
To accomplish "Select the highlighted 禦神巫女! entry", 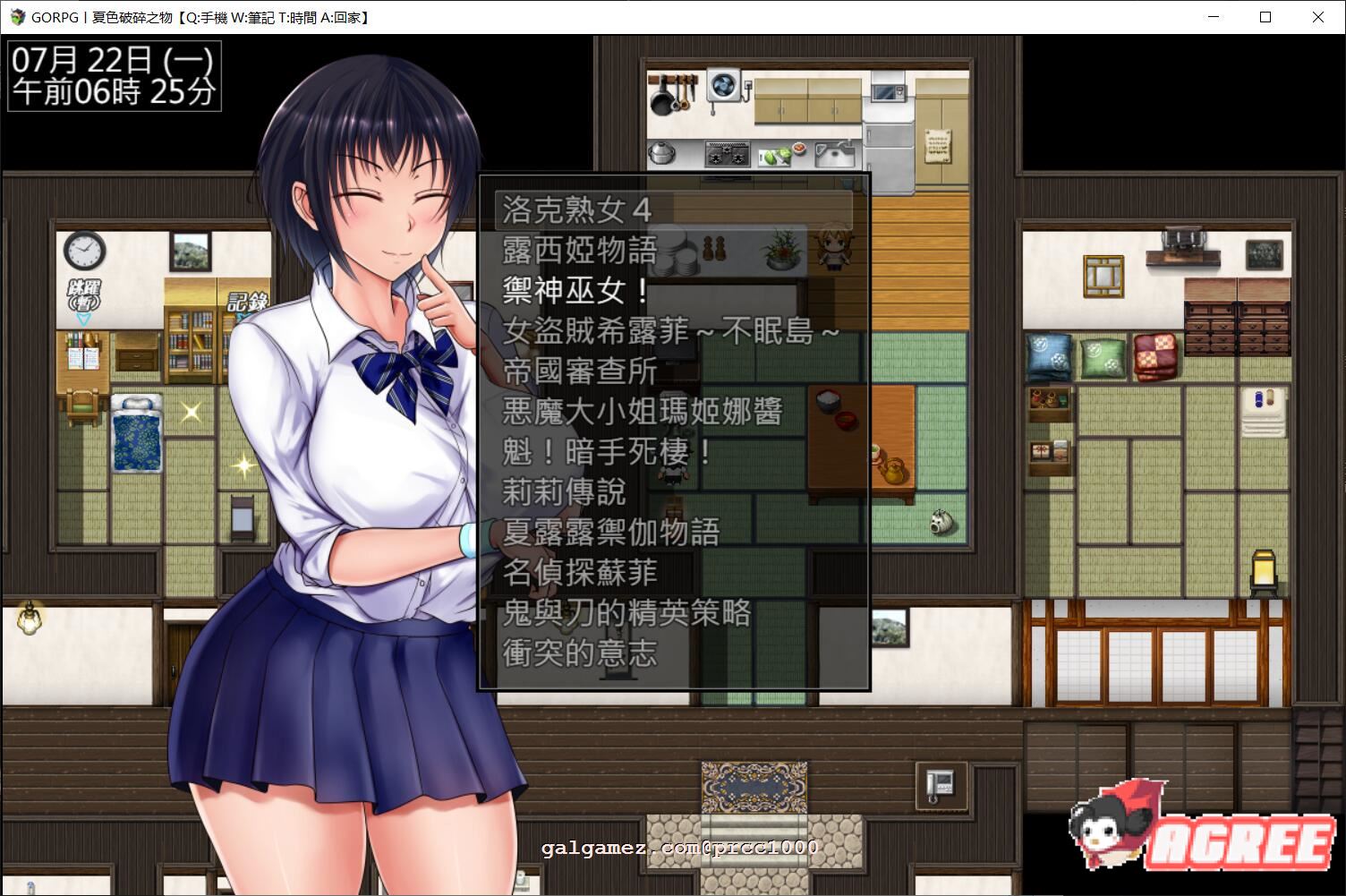I will 570,291.
